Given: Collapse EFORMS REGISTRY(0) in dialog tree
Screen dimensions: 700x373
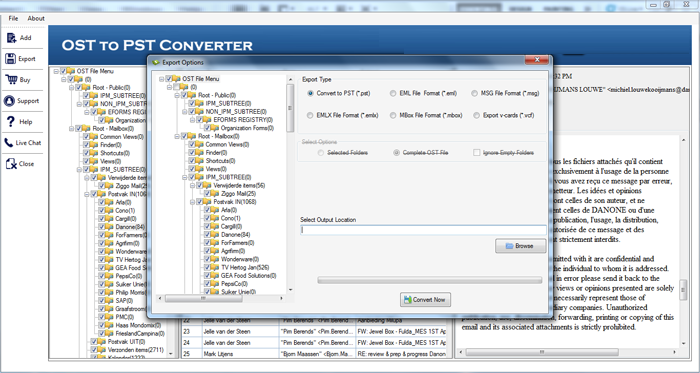Looking at the screenshot, I should pos(192,120).
